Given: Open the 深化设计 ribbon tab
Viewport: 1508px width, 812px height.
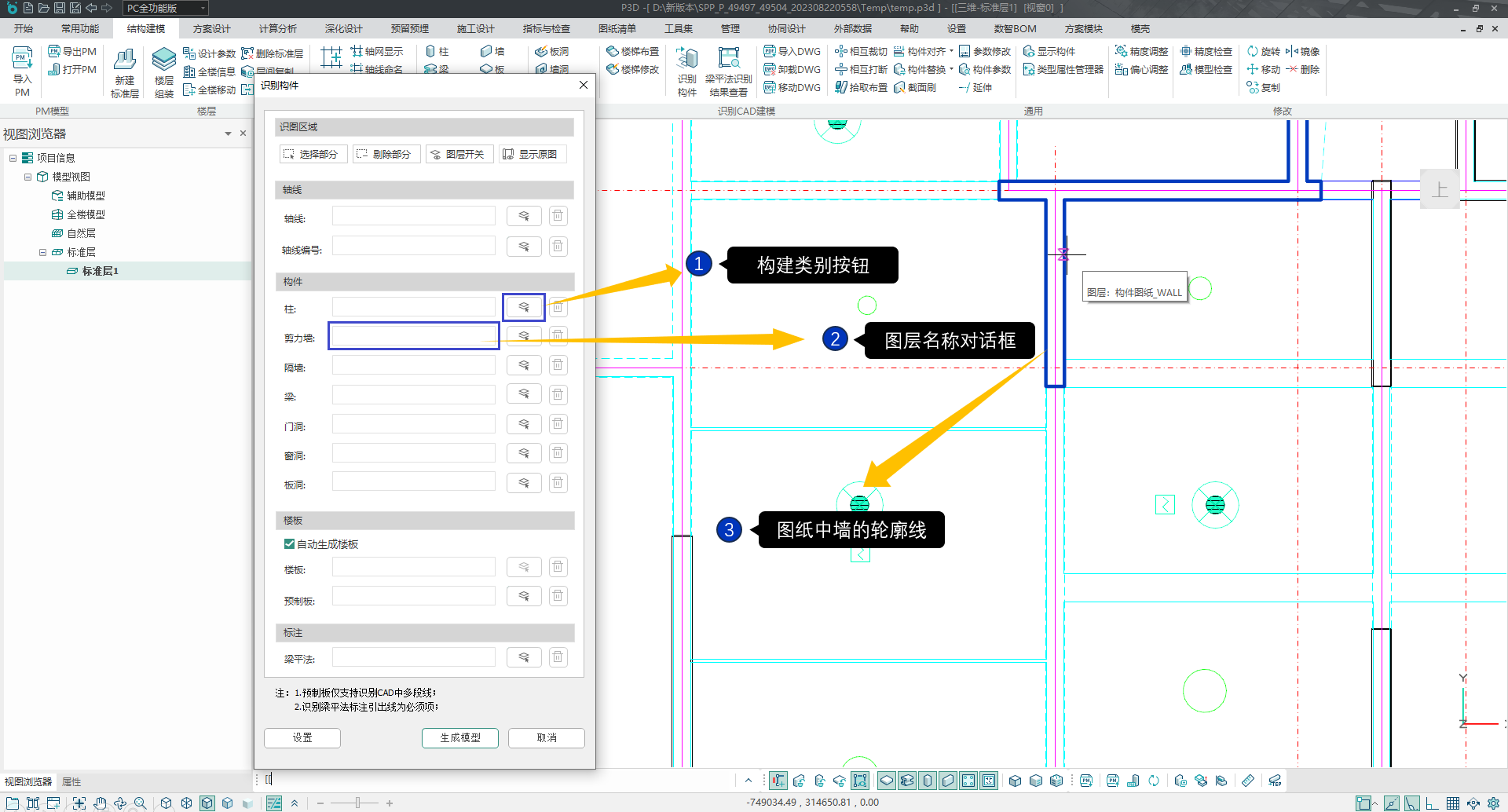Looking at the screenshot, I should [344, 29].
